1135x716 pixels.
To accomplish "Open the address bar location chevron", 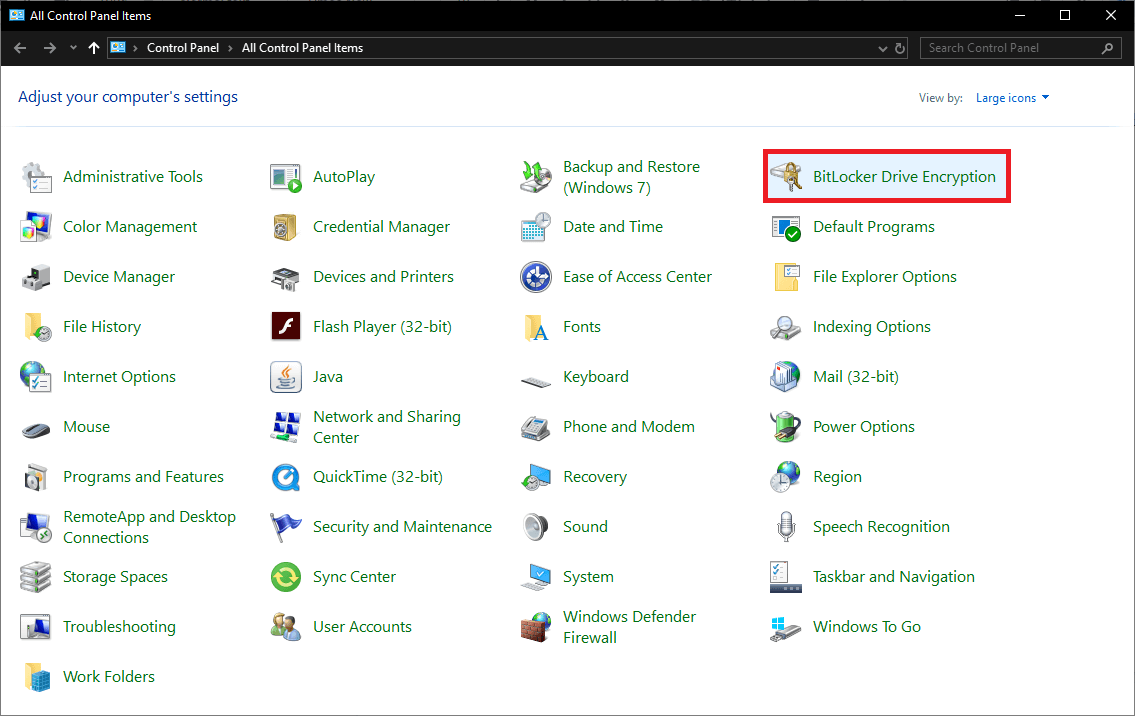I will pos(134,47).
